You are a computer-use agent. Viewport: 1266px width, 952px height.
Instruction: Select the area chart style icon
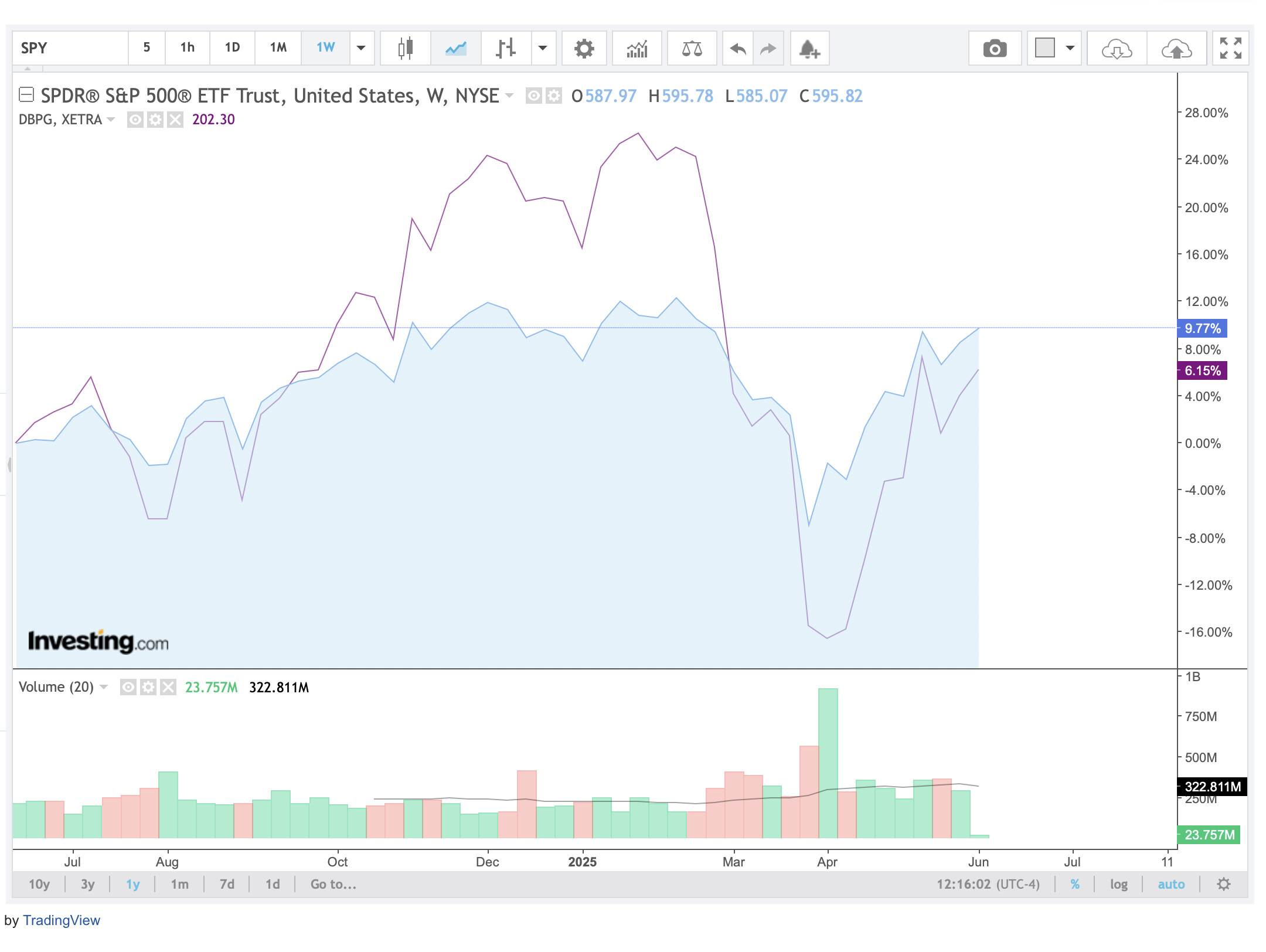click(455, 48)
